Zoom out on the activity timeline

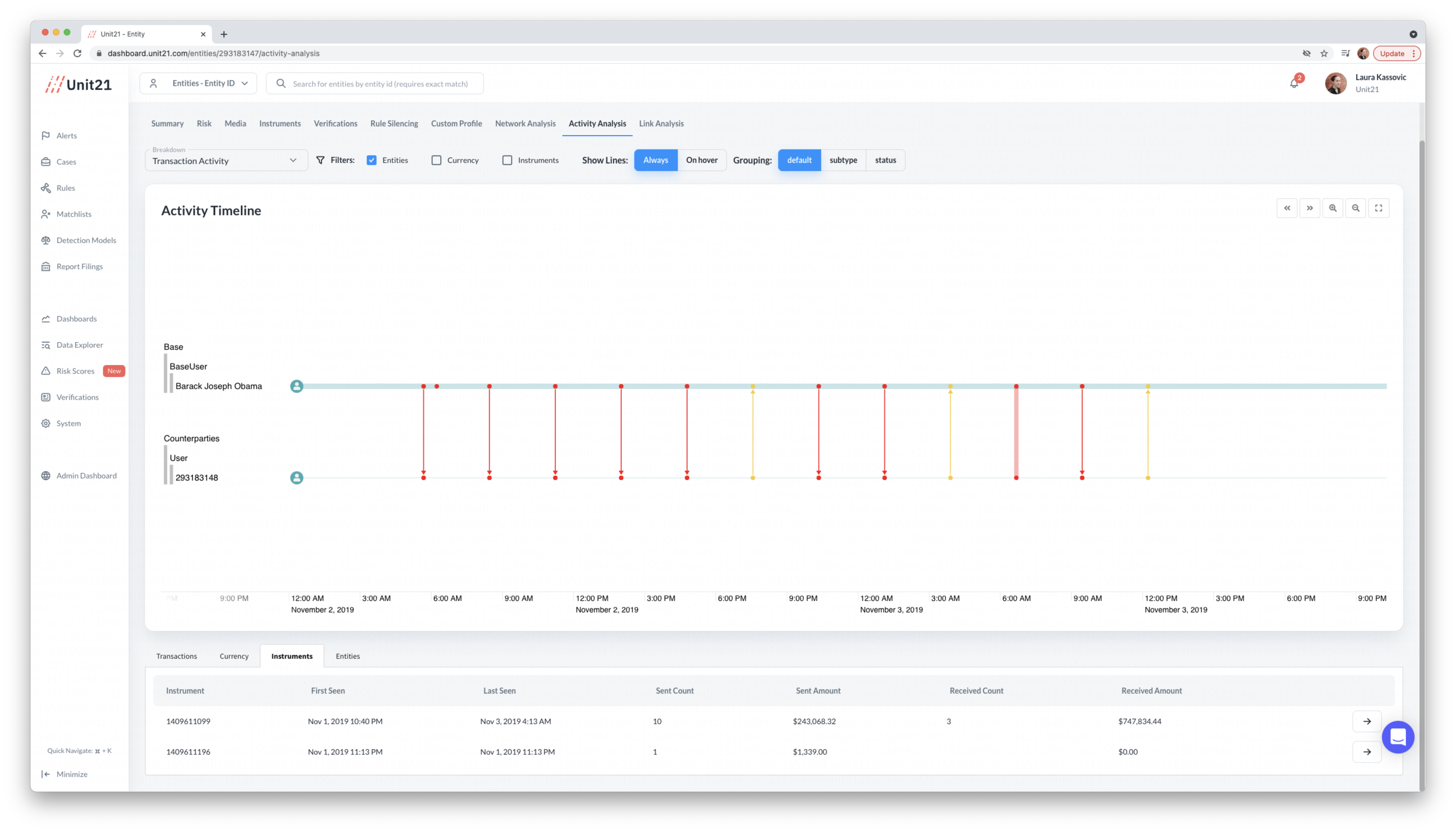coord(1355,208)
